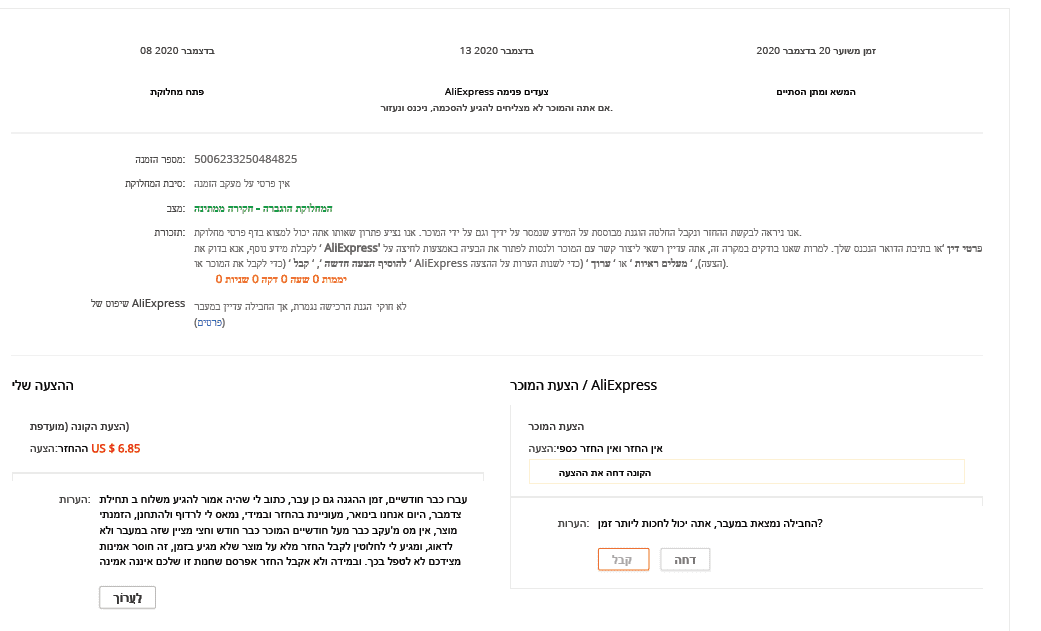Select the 'צעדים פנימה AliExpress' timeline step

pyautogui.click(x=497, y=92)
